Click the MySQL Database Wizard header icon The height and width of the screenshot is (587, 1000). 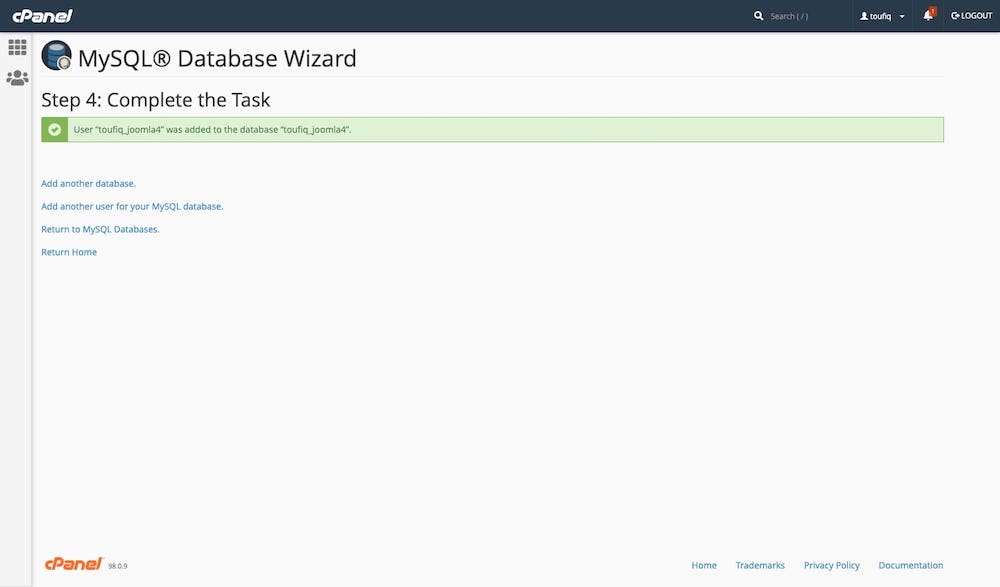point(56,57)
